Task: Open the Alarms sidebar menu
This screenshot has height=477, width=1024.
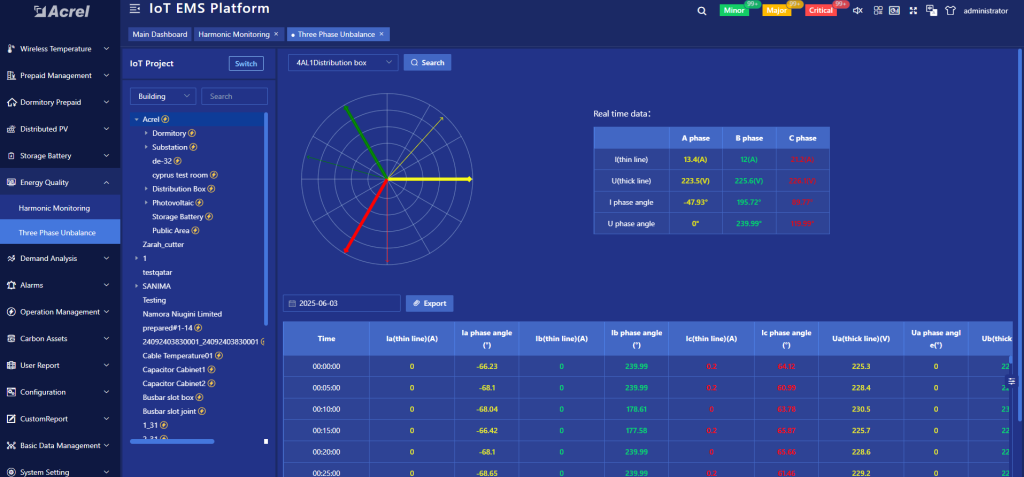Action: tap(60, 286)
